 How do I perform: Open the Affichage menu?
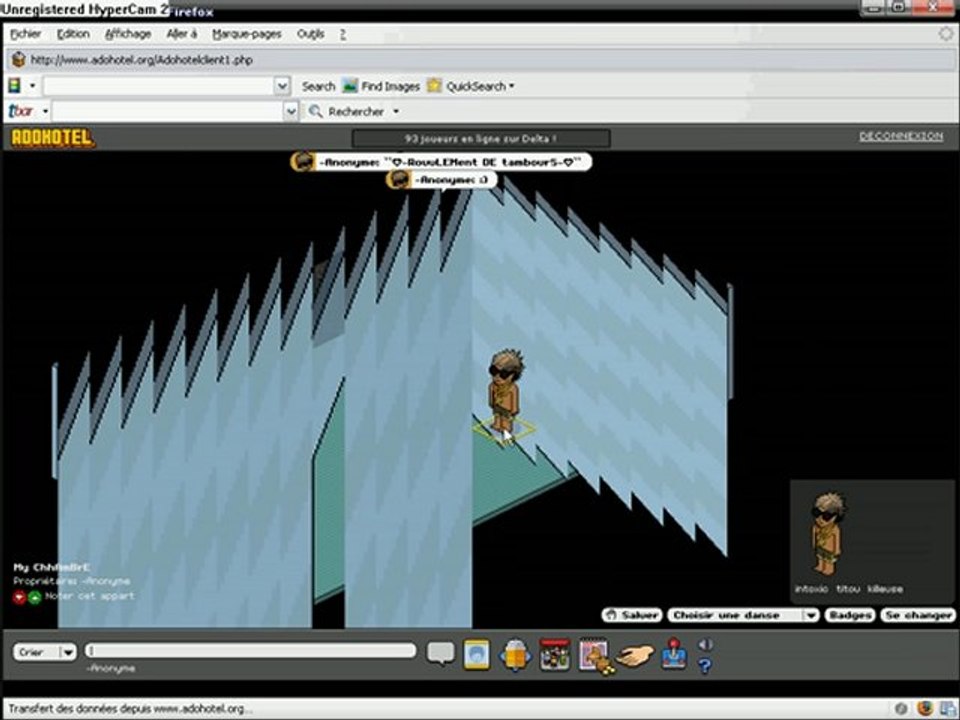(x=128, y=34)
